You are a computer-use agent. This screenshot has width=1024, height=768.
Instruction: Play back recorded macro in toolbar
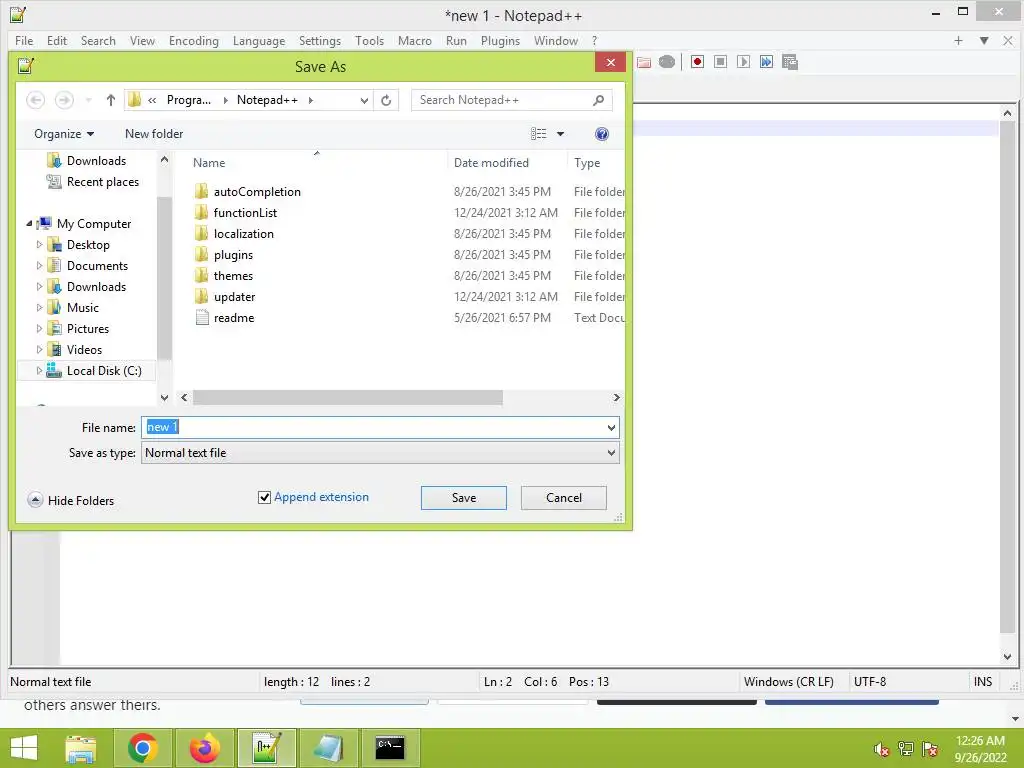pos(743,61)
